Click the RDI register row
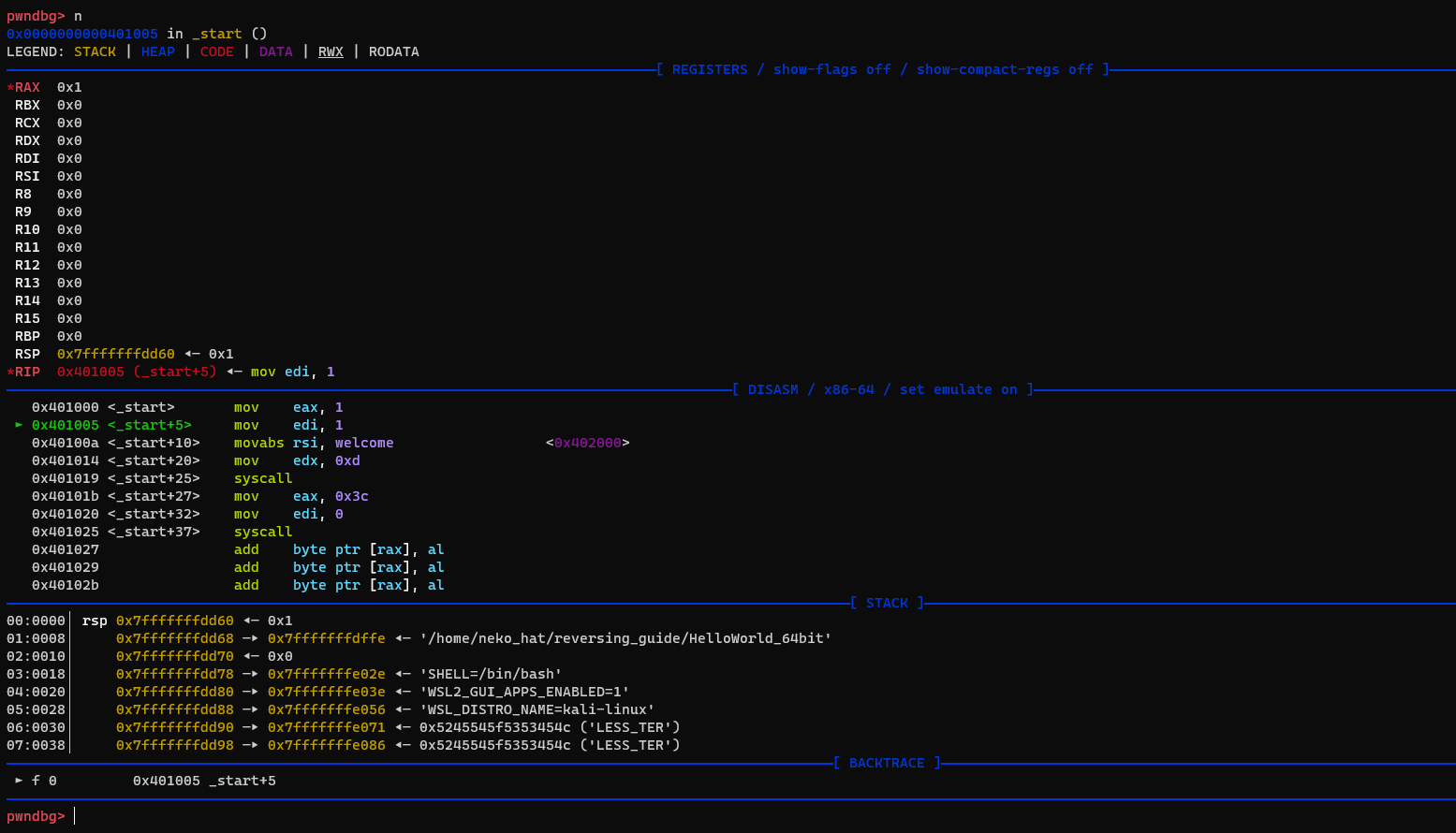This screenshot has width=1456, height=833. (x=49, y=158)
